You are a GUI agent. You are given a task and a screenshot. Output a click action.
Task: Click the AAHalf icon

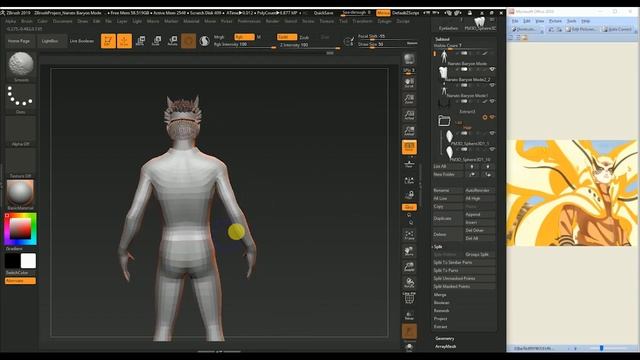(x=409, y=131)
